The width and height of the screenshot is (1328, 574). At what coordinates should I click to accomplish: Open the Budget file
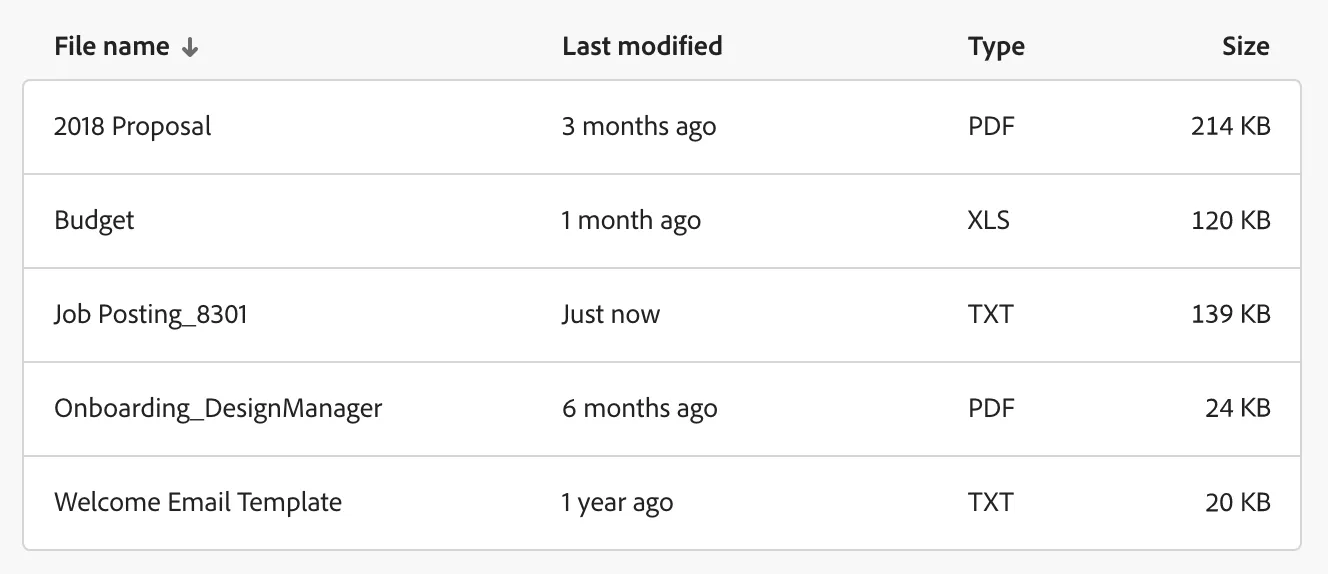click(94, 220)
